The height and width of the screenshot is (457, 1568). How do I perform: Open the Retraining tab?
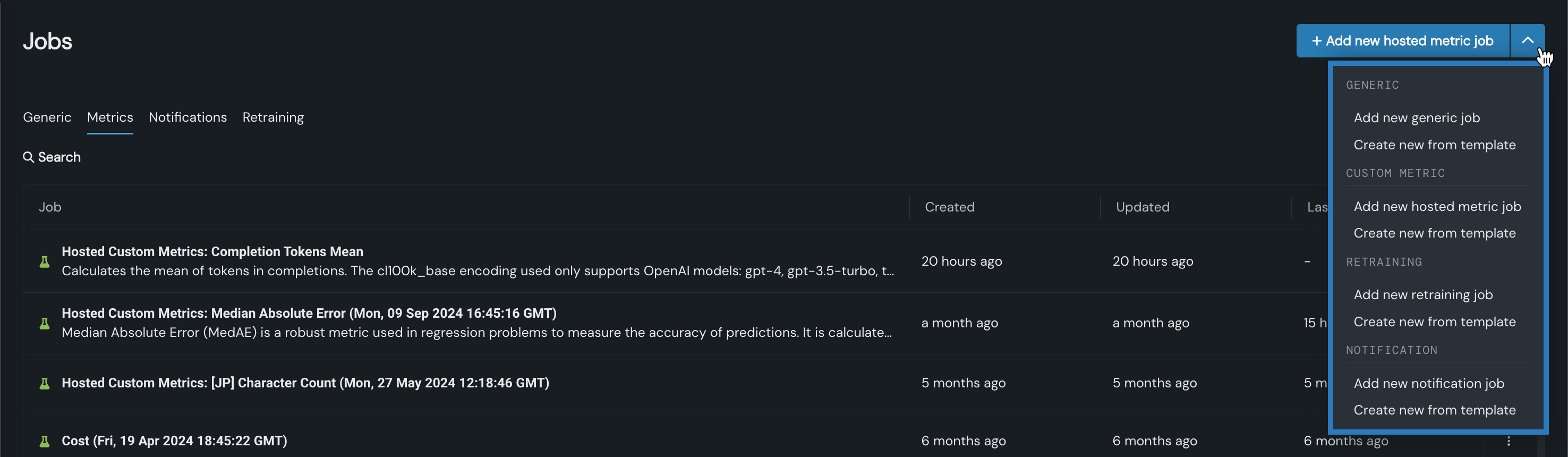272,117
